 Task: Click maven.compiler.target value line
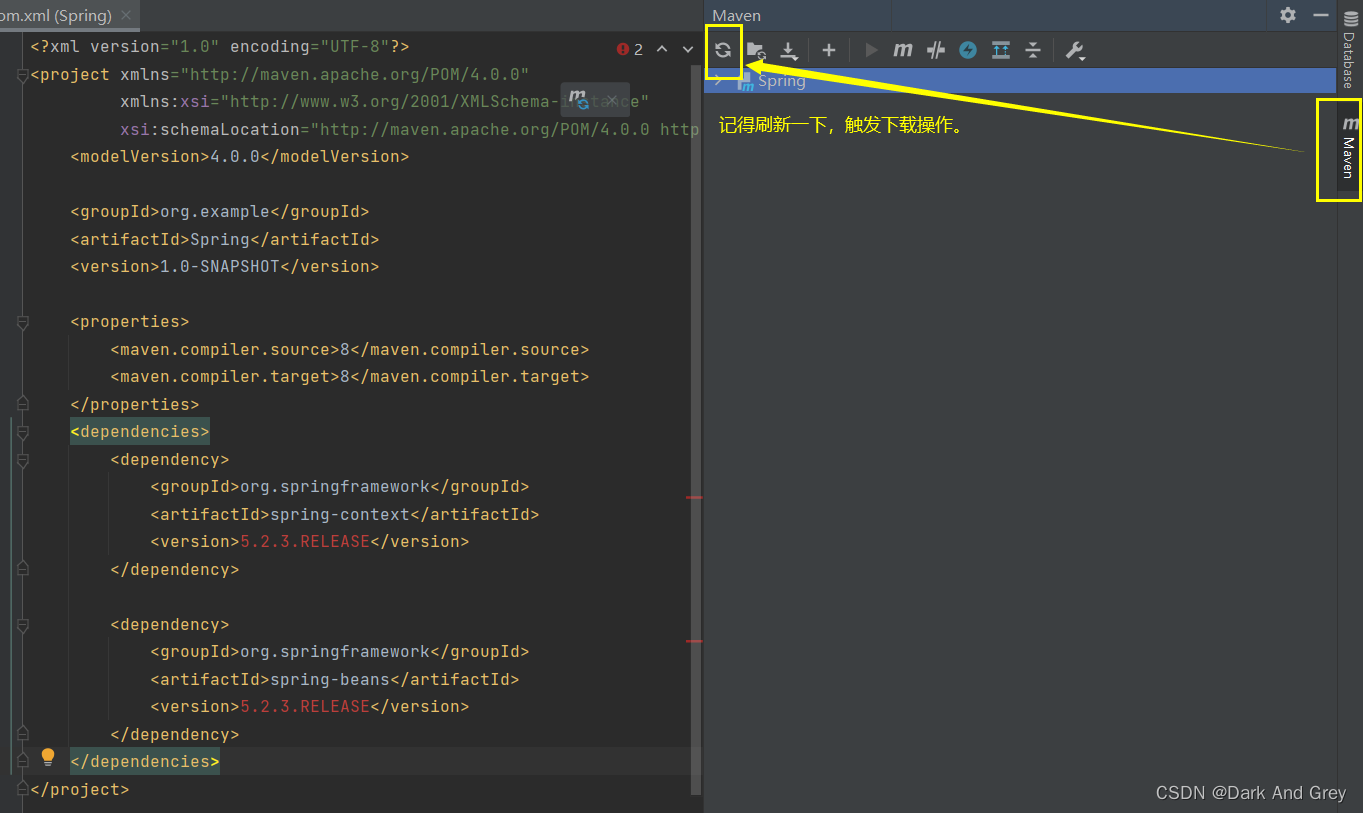click(x=350, y=377)
